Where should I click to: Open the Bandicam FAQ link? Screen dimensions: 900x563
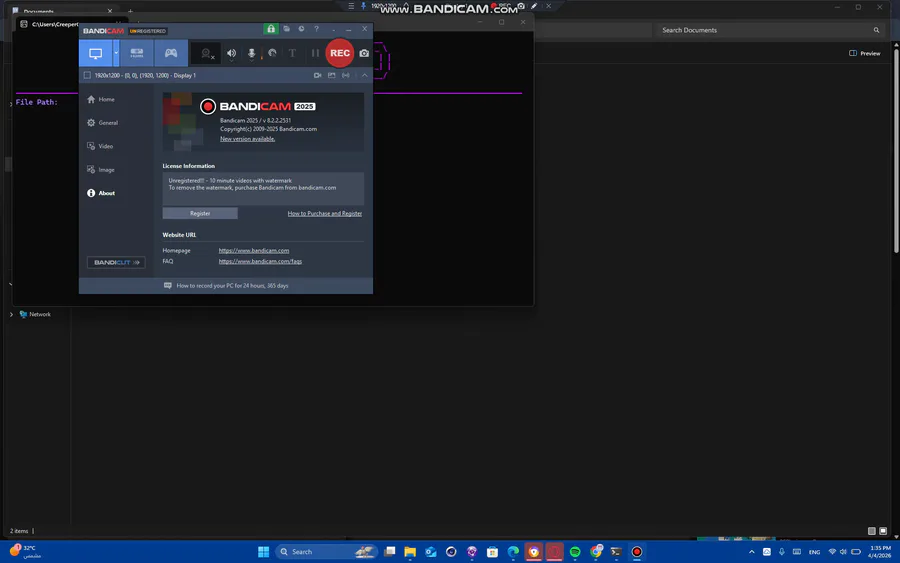click(260, 262)
